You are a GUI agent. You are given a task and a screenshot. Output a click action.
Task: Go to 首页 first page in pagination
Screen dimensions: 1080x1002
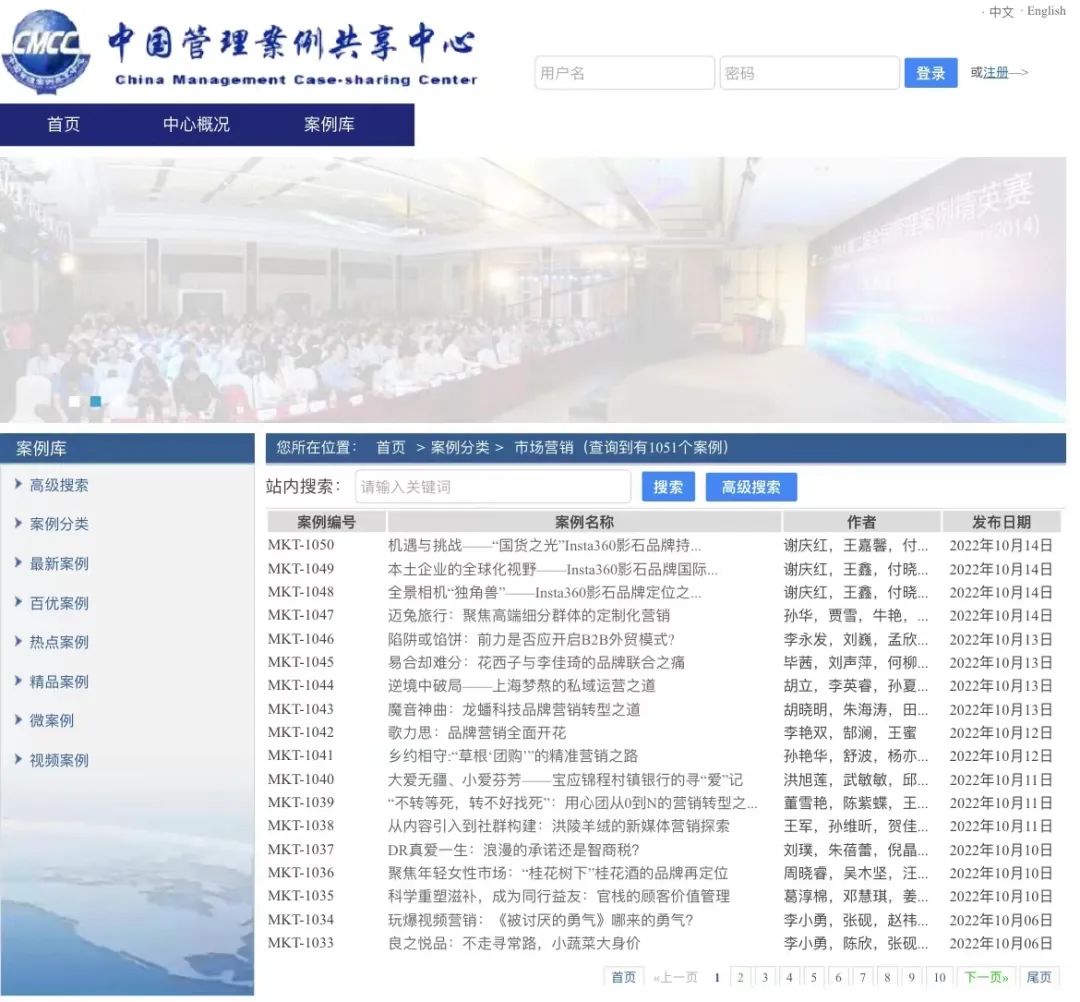(623, 977)
